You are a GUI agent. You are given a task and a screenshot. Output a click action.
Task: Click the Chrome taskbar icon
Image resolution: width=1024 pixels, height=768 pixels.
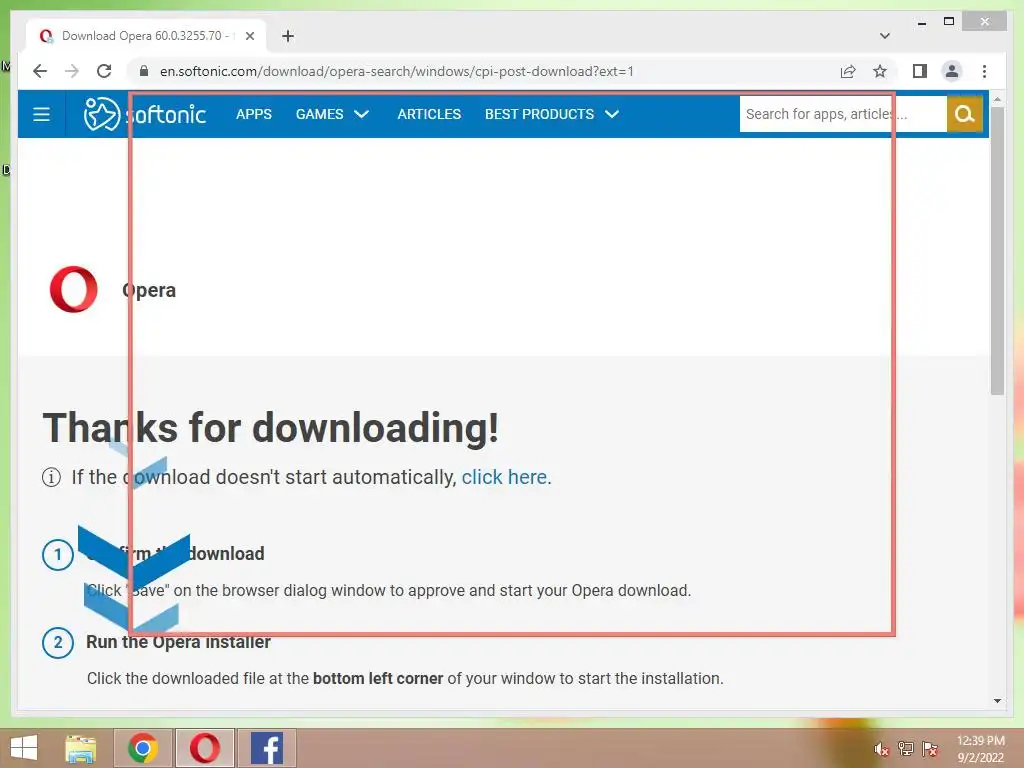[143, 748]
